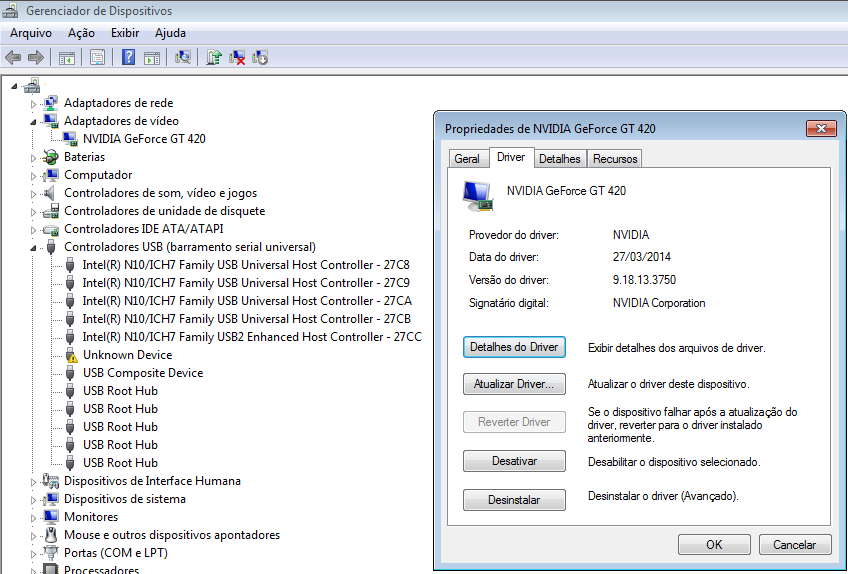Viewport: 848px width, 574px height.
Task: Collapse the root computer tree node
Action: pyautogui.click(x=15, y=86)
